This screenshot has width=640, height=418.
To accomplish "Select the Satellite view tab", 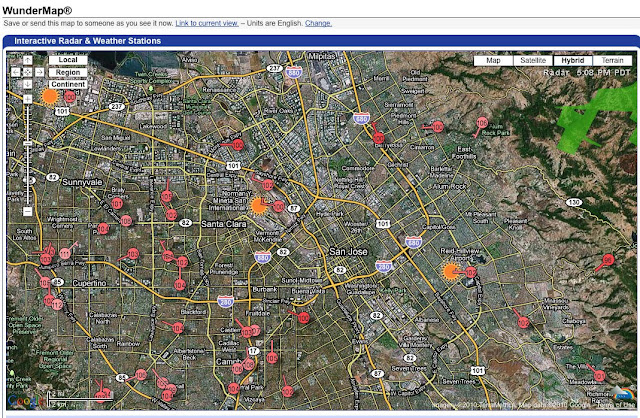I will tap(533, 60).
